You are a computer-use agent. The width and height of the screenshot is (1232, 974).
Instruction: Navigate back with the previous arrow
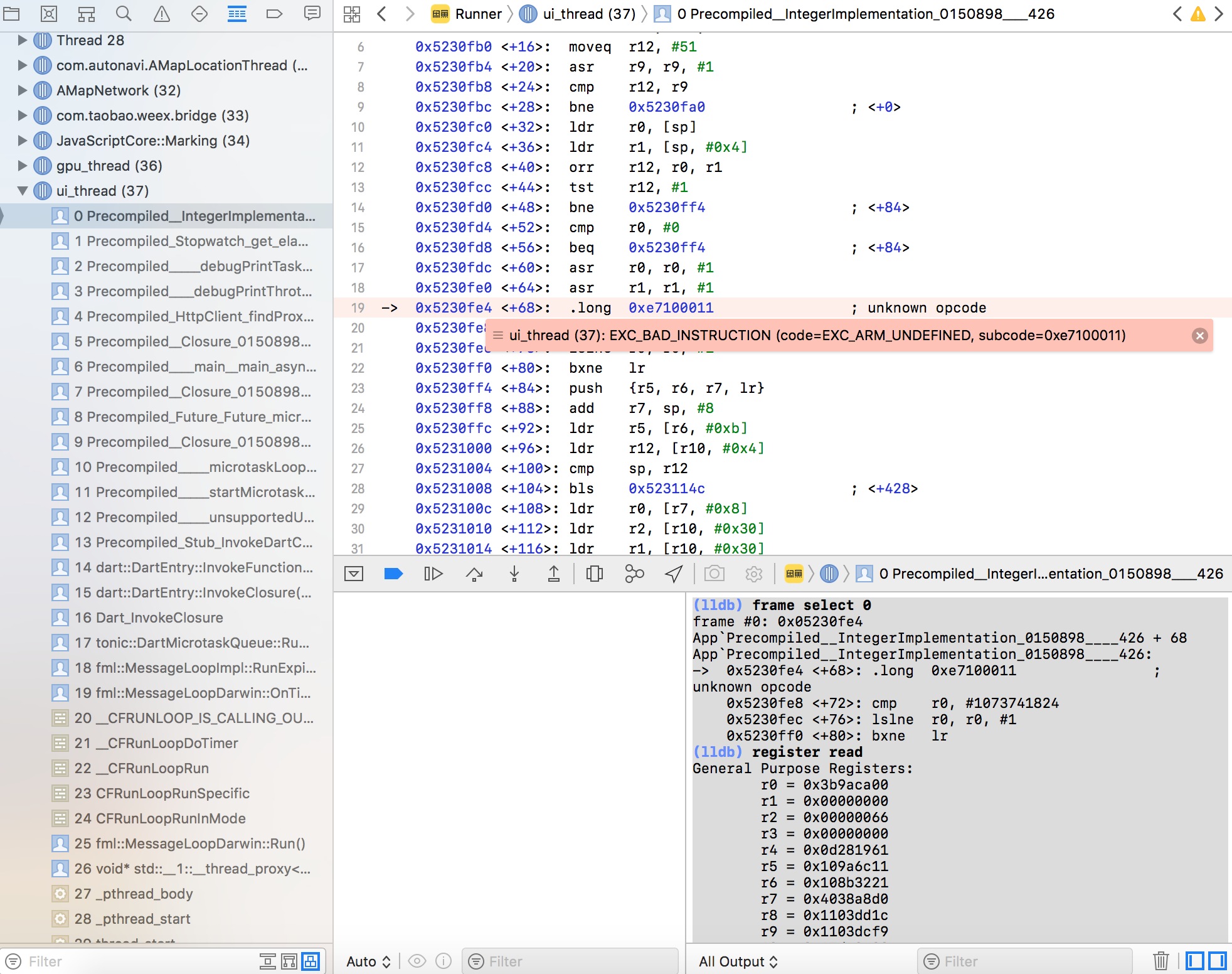[x=381, y=14]
